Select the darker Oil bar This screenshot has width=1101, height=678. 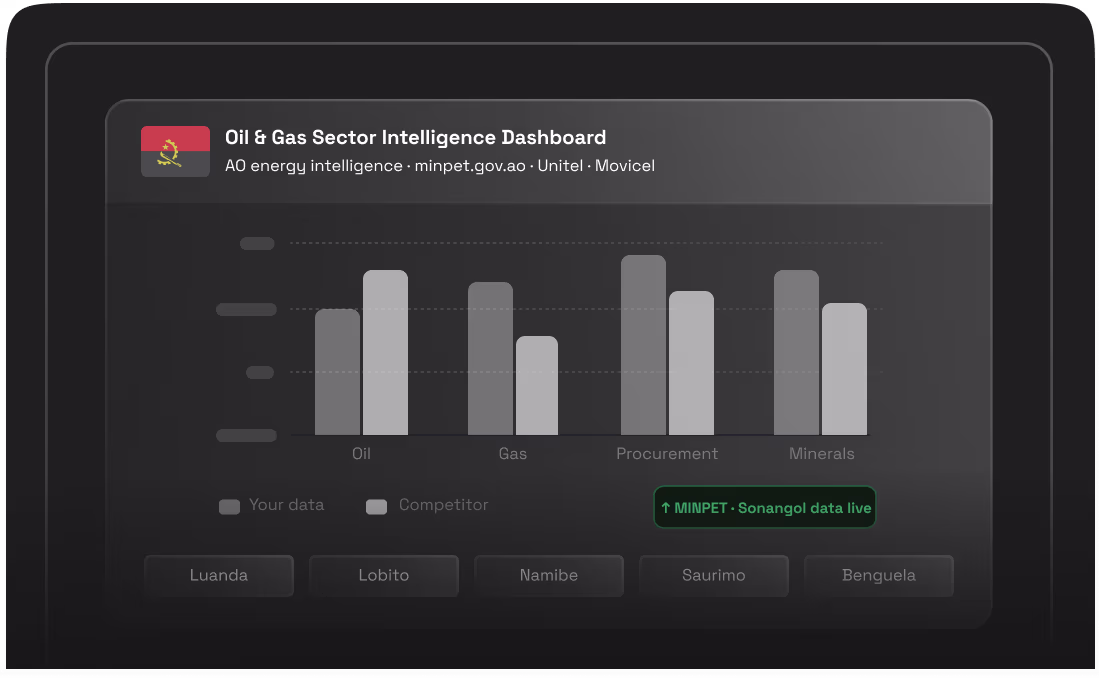[x=337, y=372]
